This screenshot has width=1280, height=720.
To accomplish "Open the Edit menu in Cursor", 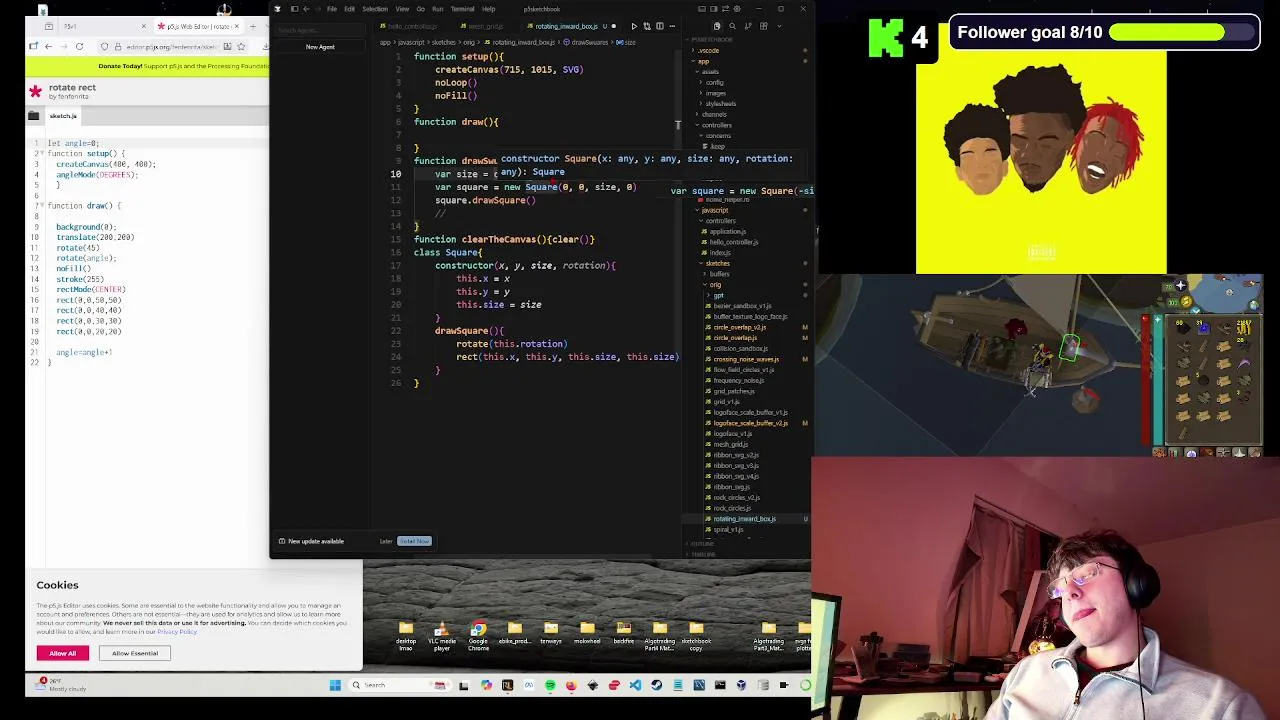I will (349, 9).
